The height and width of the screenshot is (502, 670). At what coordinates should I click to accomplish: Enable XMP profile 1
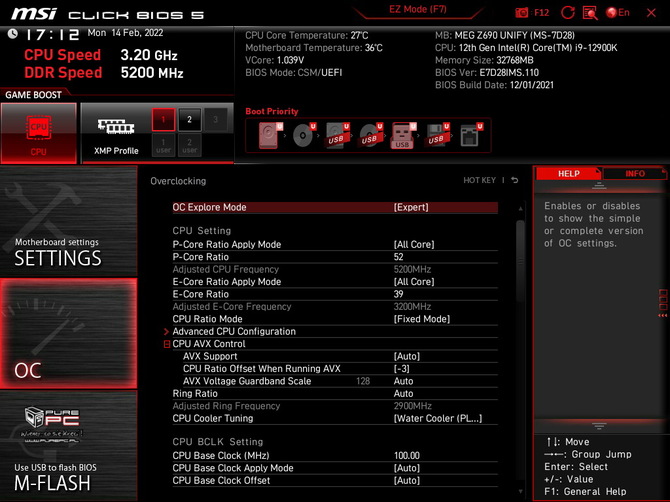point(163,120)
